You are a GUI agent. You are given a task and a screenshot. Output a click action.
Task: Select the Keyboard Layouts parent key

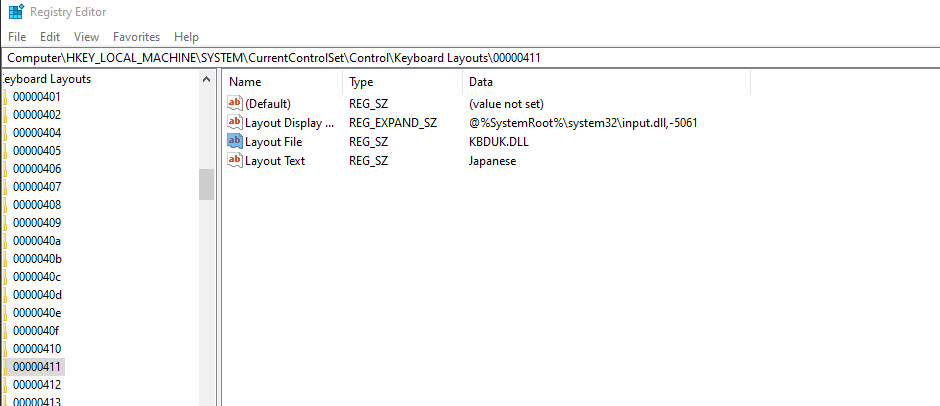tap(47, 79)
